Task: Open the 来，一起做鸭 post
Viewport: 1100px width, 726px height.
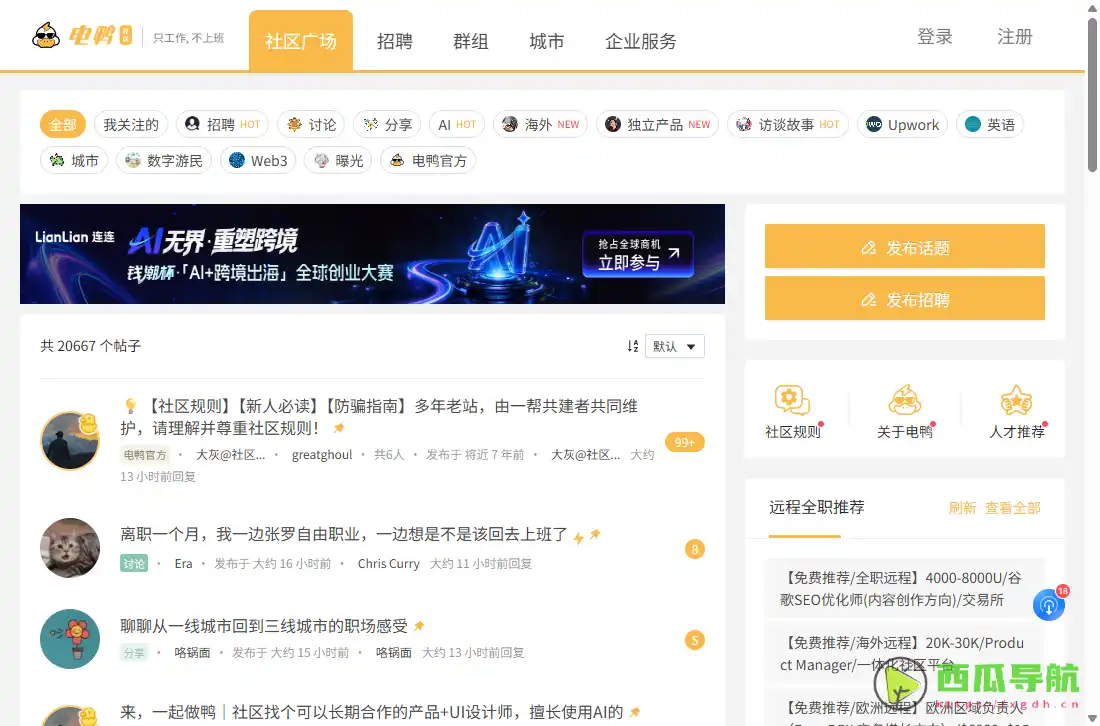Action: coord(371,712)
